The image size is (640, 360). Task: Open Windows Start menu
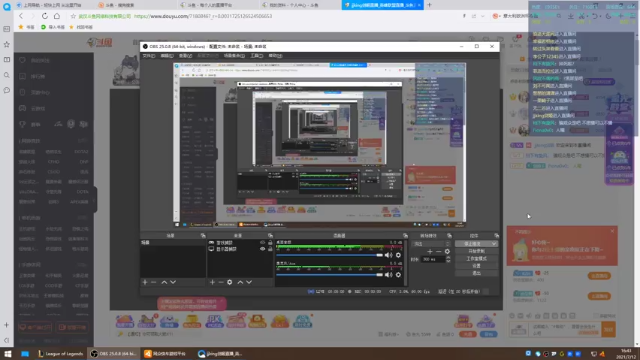click(7, 353)
